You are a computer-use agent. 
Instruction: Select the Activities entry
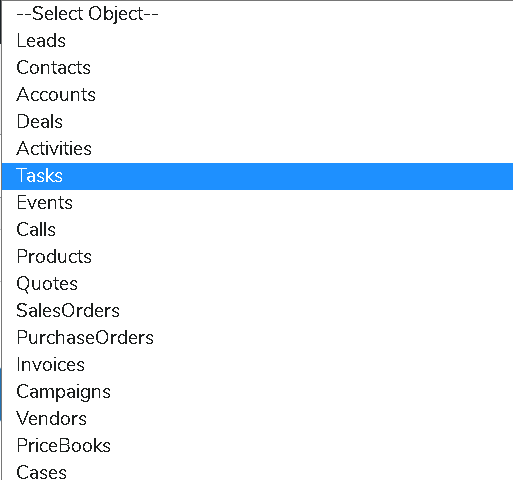[257, 149]
